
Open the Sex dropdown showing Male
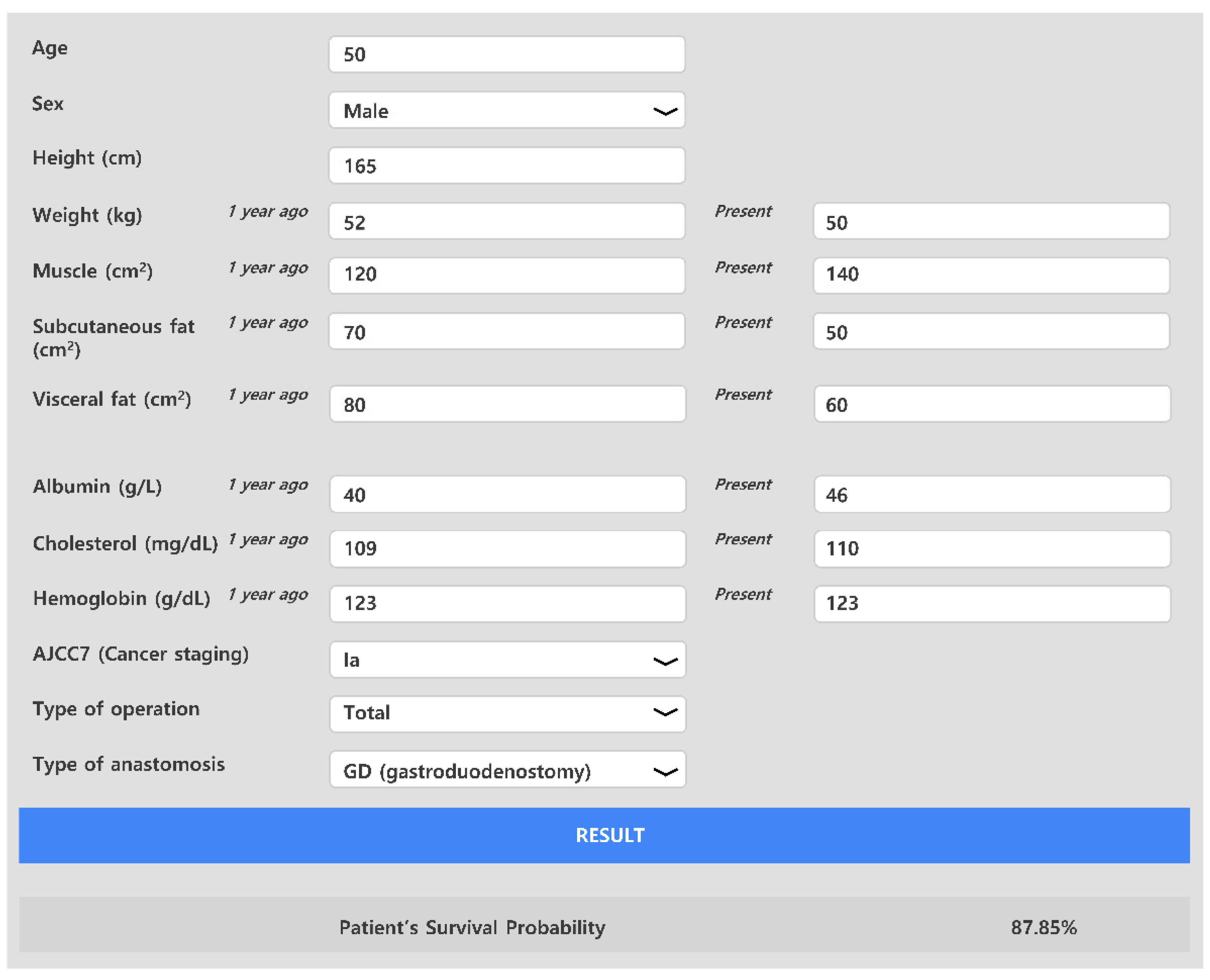click(506, 111)
